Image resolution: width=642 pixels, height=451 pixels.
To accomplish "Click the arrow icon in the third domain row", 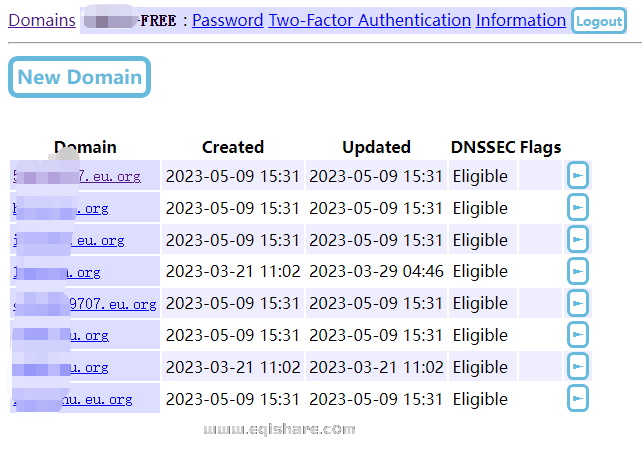I will (x=577, y=240).
